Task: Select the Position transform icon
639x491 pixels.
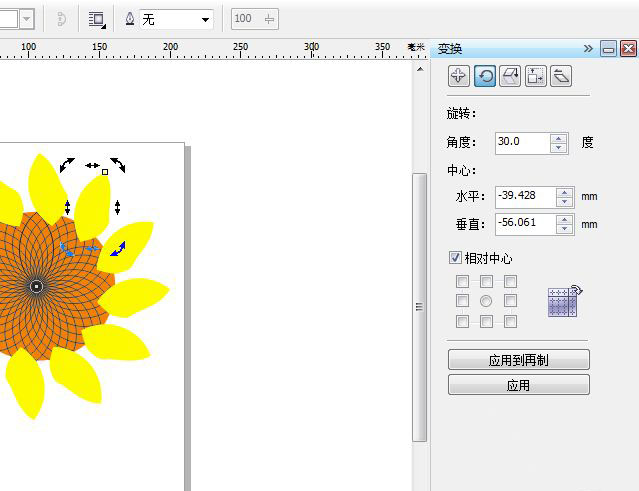Action: (x=459, y=76)
